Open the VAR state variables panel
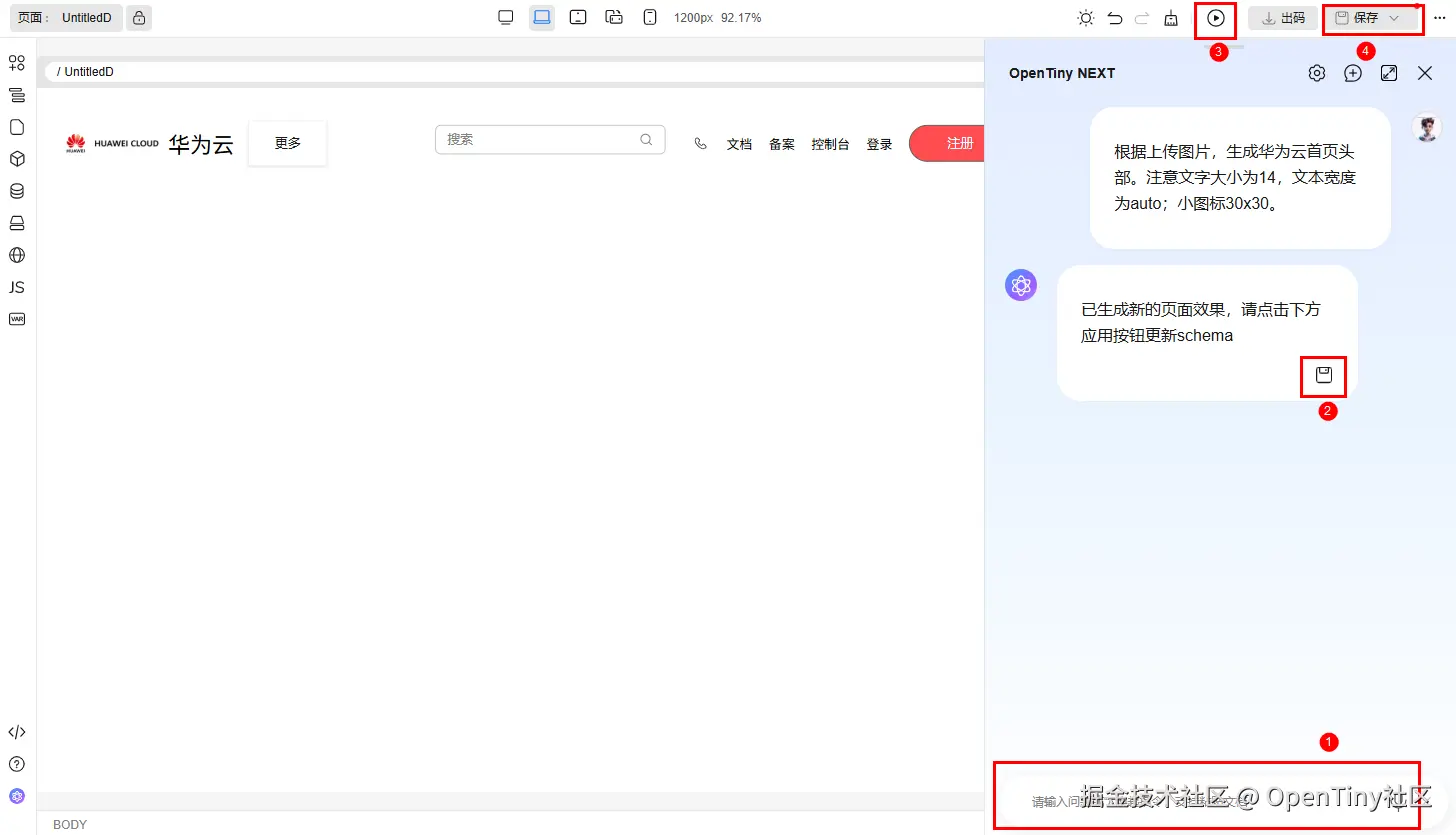1456x835 pixels. [16, 319]
